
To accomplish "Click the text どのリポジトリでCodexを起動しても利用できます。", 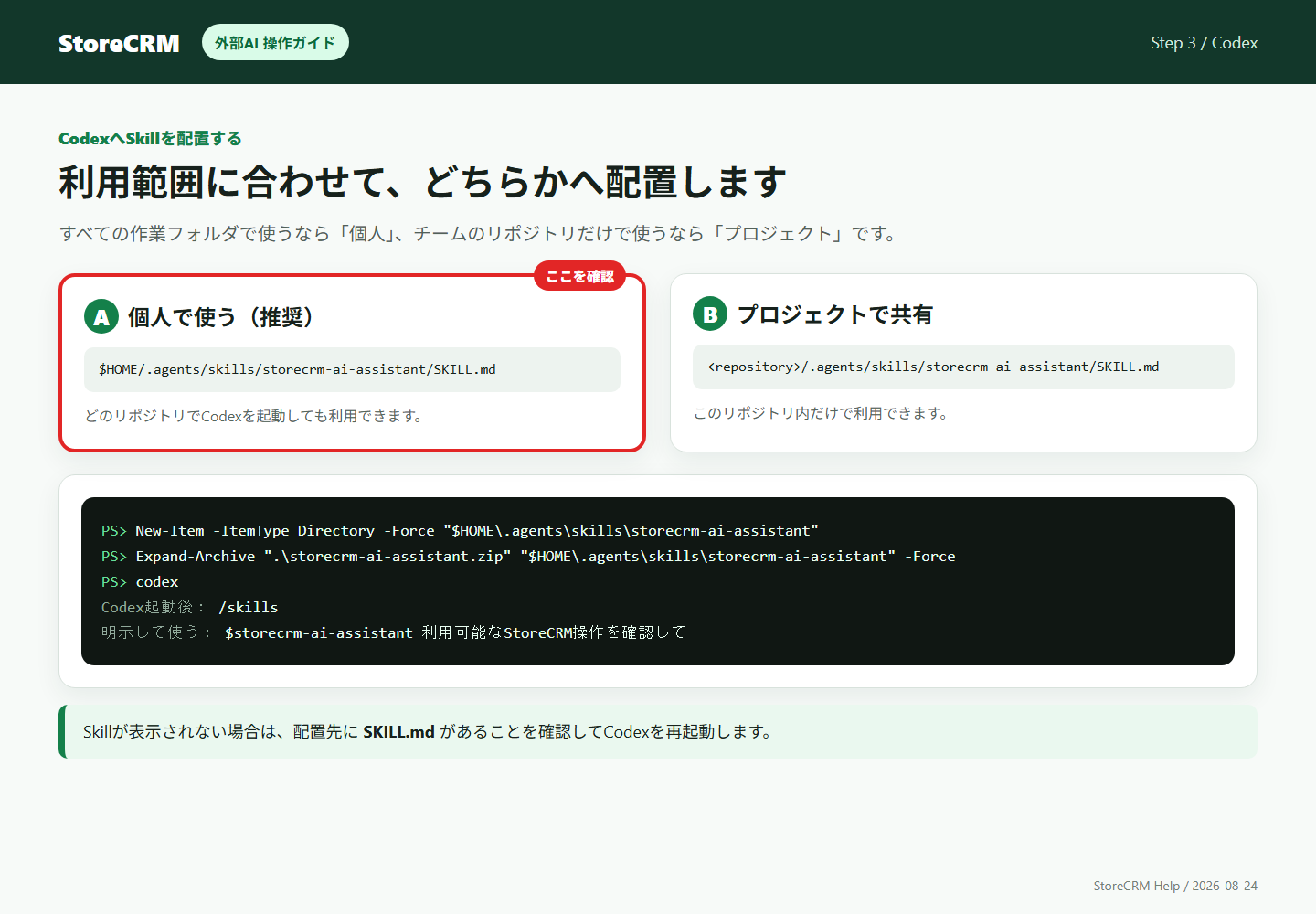I will tap(255, 416).
